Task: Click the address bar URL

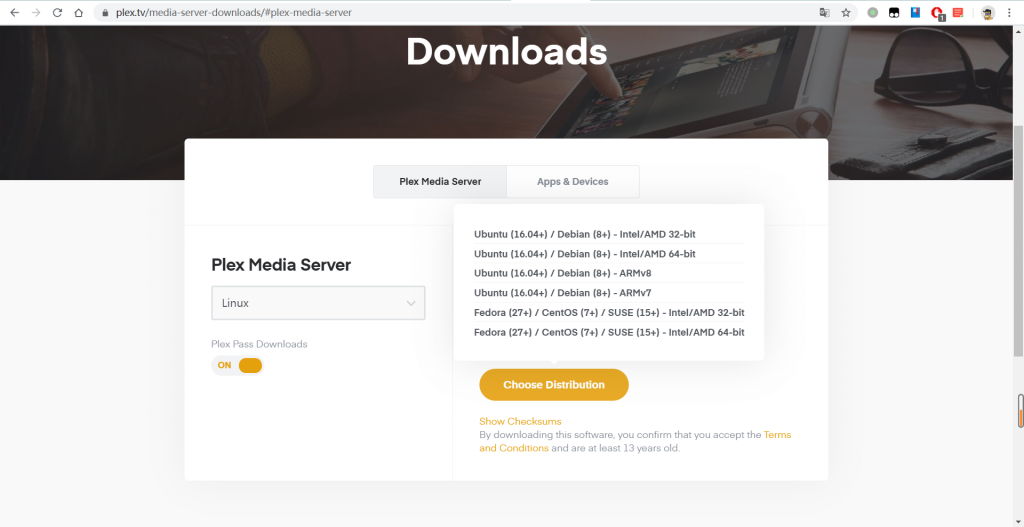Action: 234,12
